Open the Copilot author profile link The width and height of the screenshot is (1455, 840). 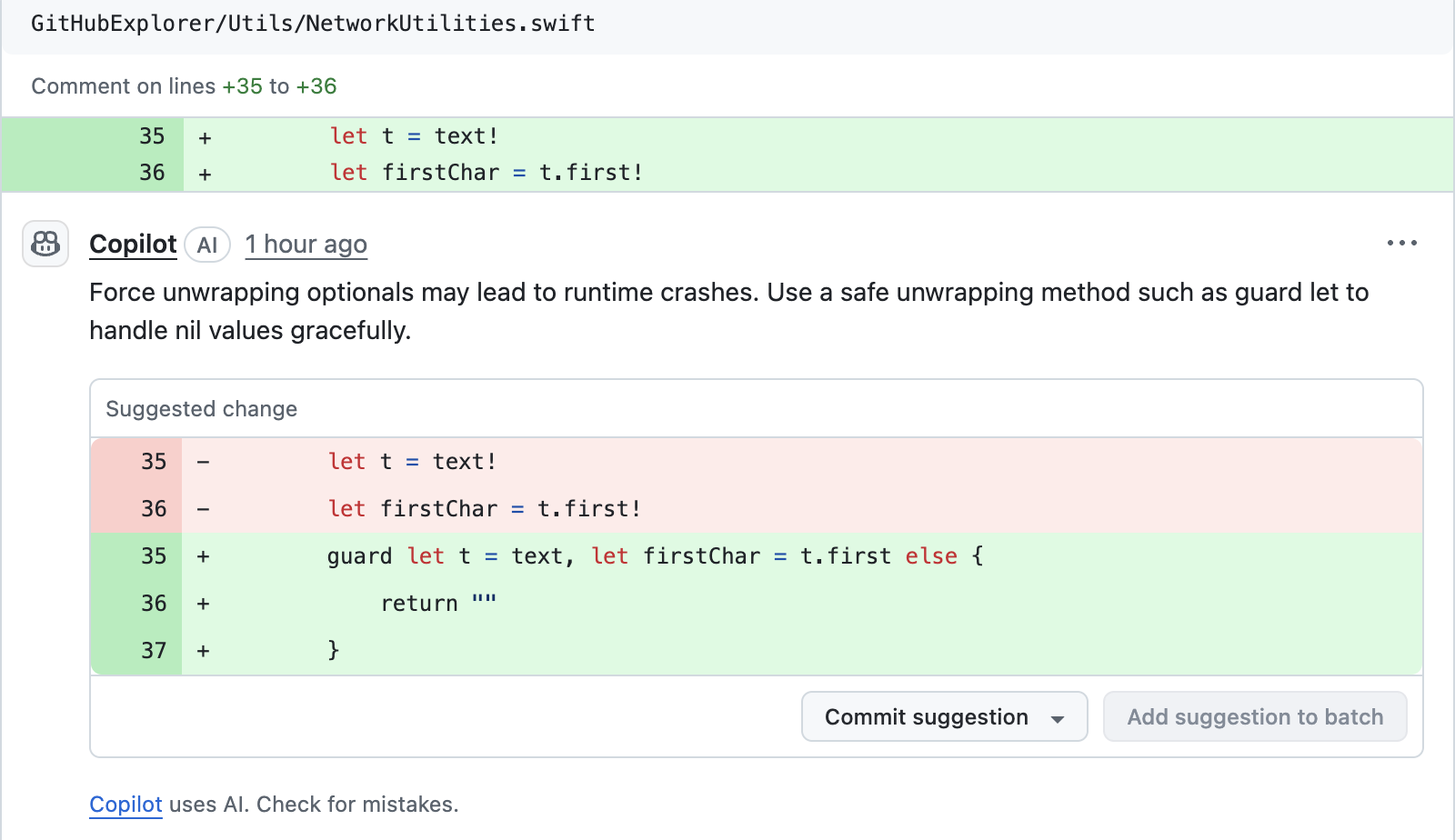(x=133, y=244)
